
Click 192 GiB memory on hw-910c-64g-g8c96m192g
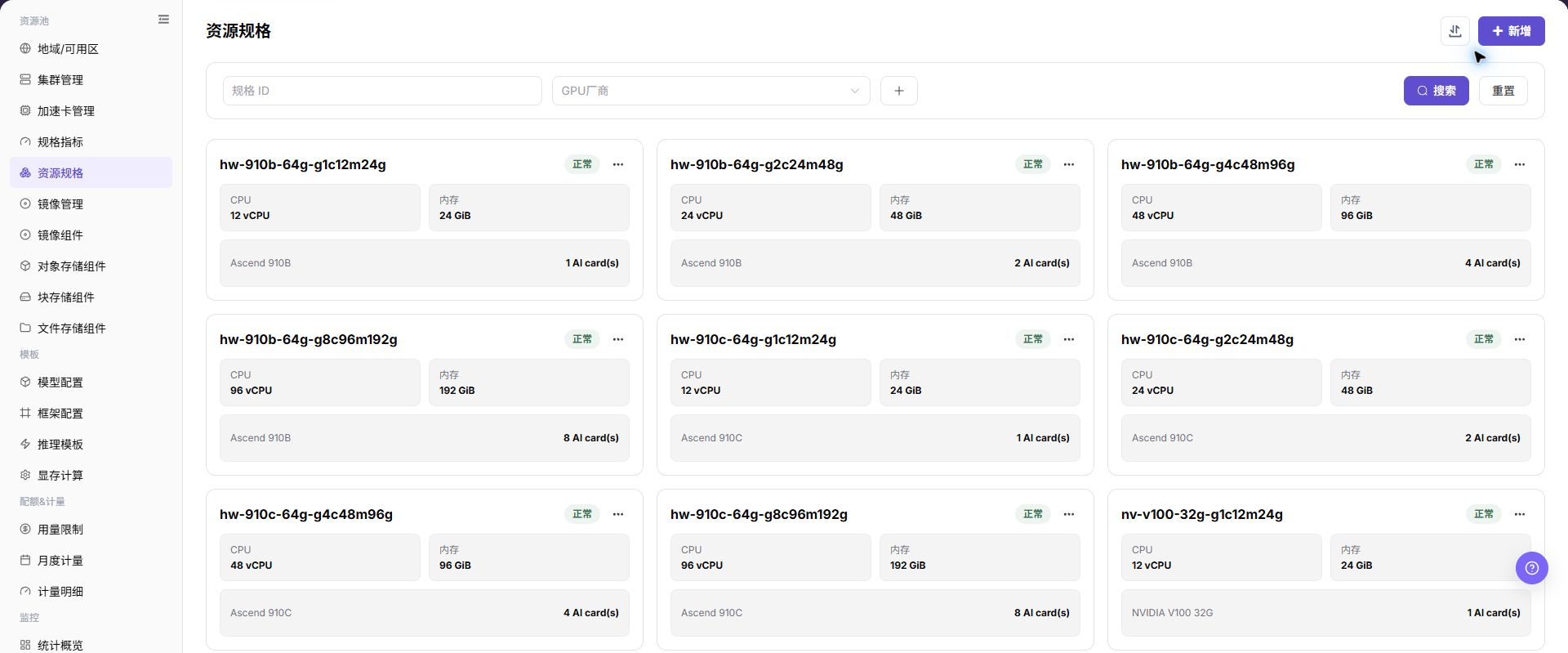tap(908, 566)
